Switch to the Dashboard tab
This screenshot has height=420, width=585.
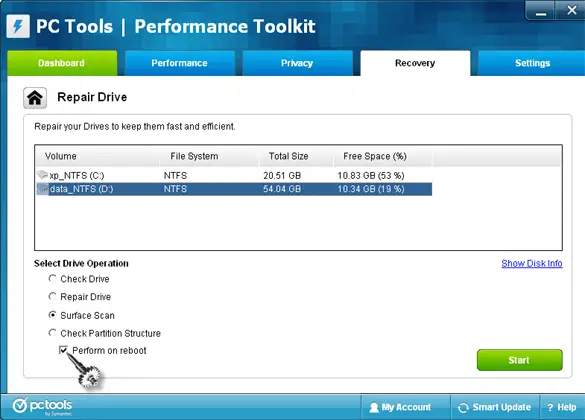pos(62,63)
